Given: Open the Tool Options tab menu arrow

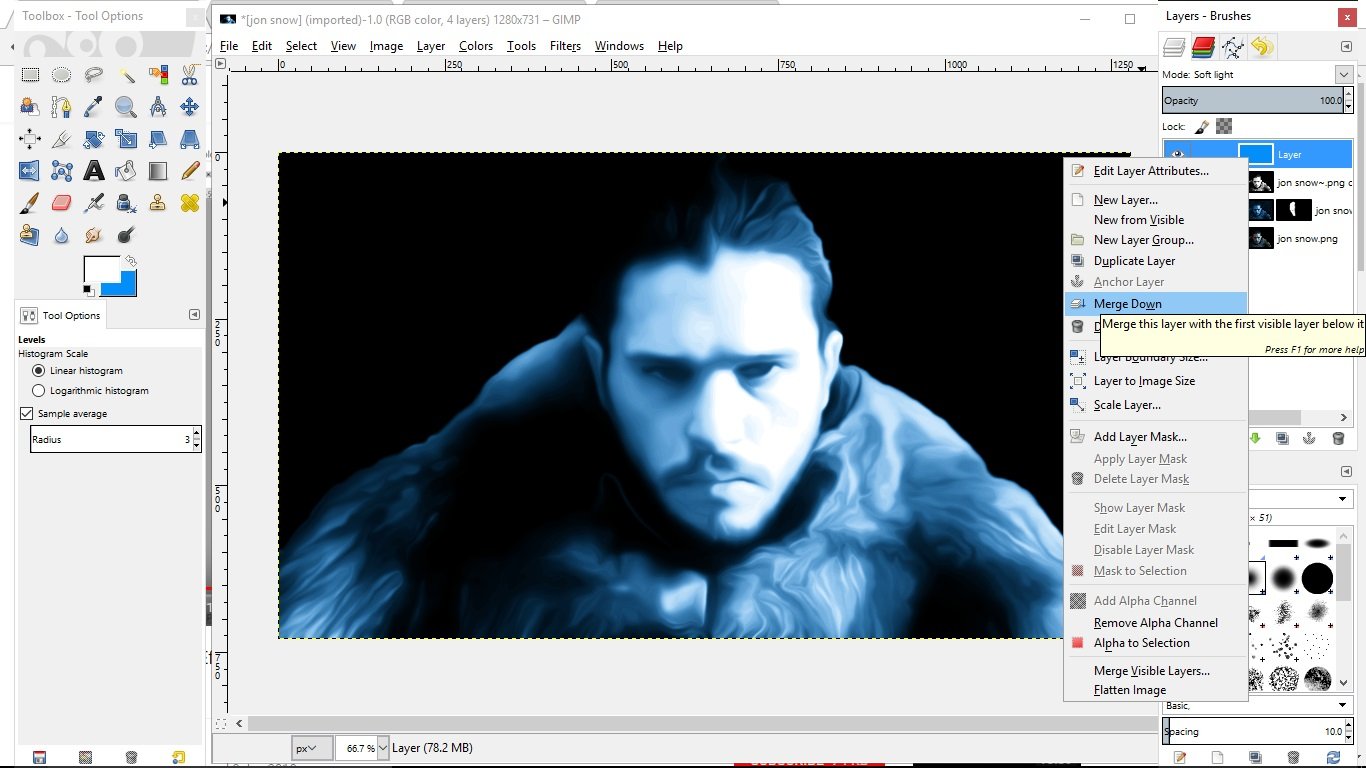Looking at the screenshot, I should 195,315.
